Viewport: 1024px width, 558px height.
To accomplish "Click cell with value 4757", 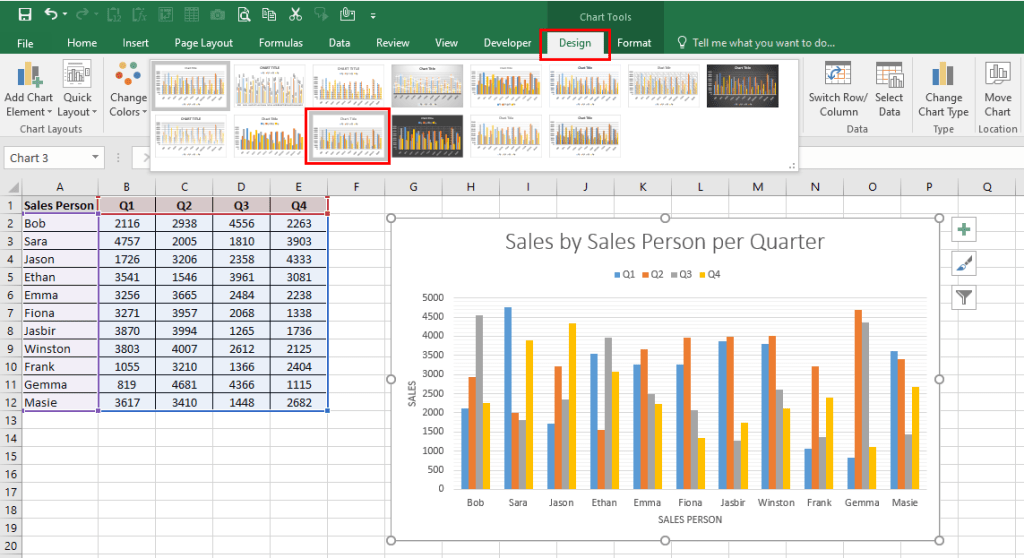I will click(x=127, y=241).
